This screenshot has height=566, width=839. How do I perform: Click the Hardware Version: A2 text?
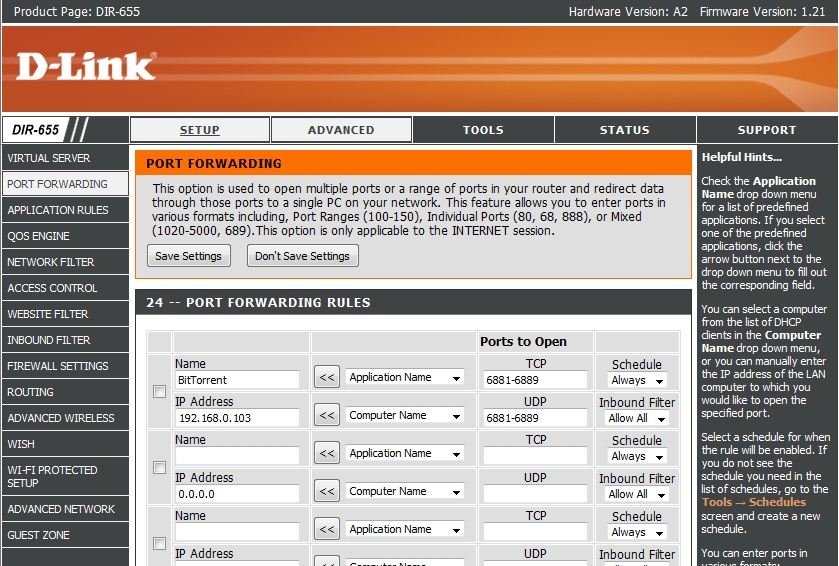[628, 11]
